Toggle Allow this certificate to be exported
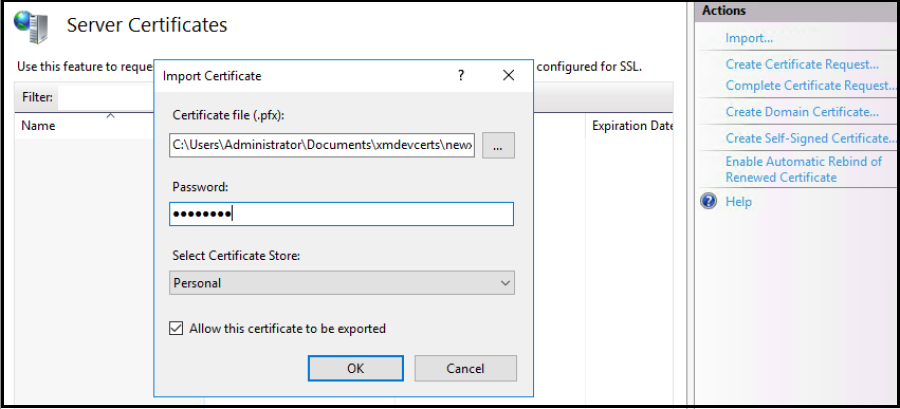The image size is (900, 409). pos(177,329)
